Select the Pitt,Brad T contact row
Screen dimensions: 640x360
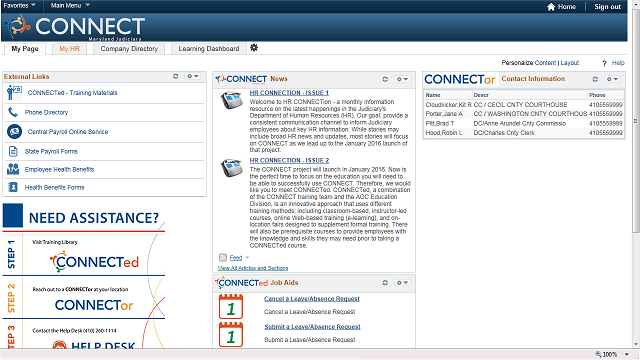click(x=524, y=123)
